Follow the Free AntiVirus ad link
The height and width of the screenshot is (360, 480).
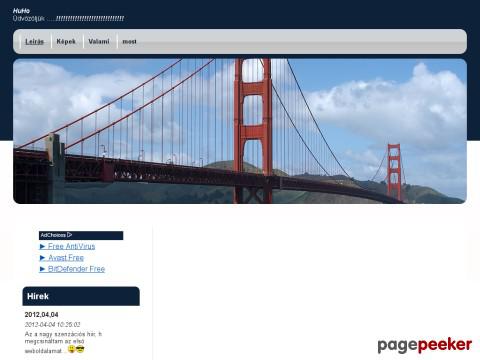[x=71, y=246]
